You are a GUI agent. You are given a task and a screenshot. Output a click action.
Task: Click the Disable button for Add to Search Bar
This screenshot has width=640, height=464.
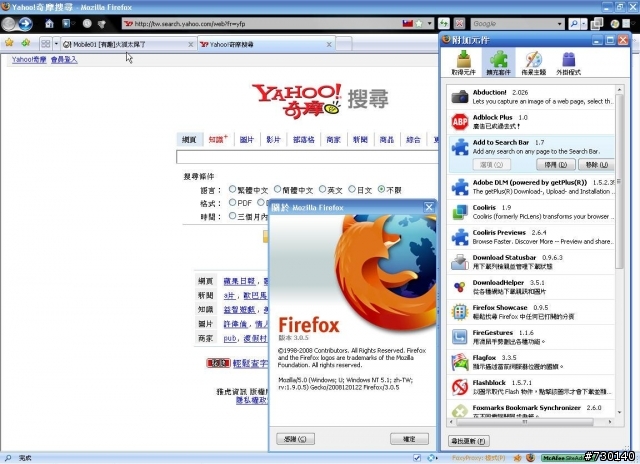tap(556, 165)
